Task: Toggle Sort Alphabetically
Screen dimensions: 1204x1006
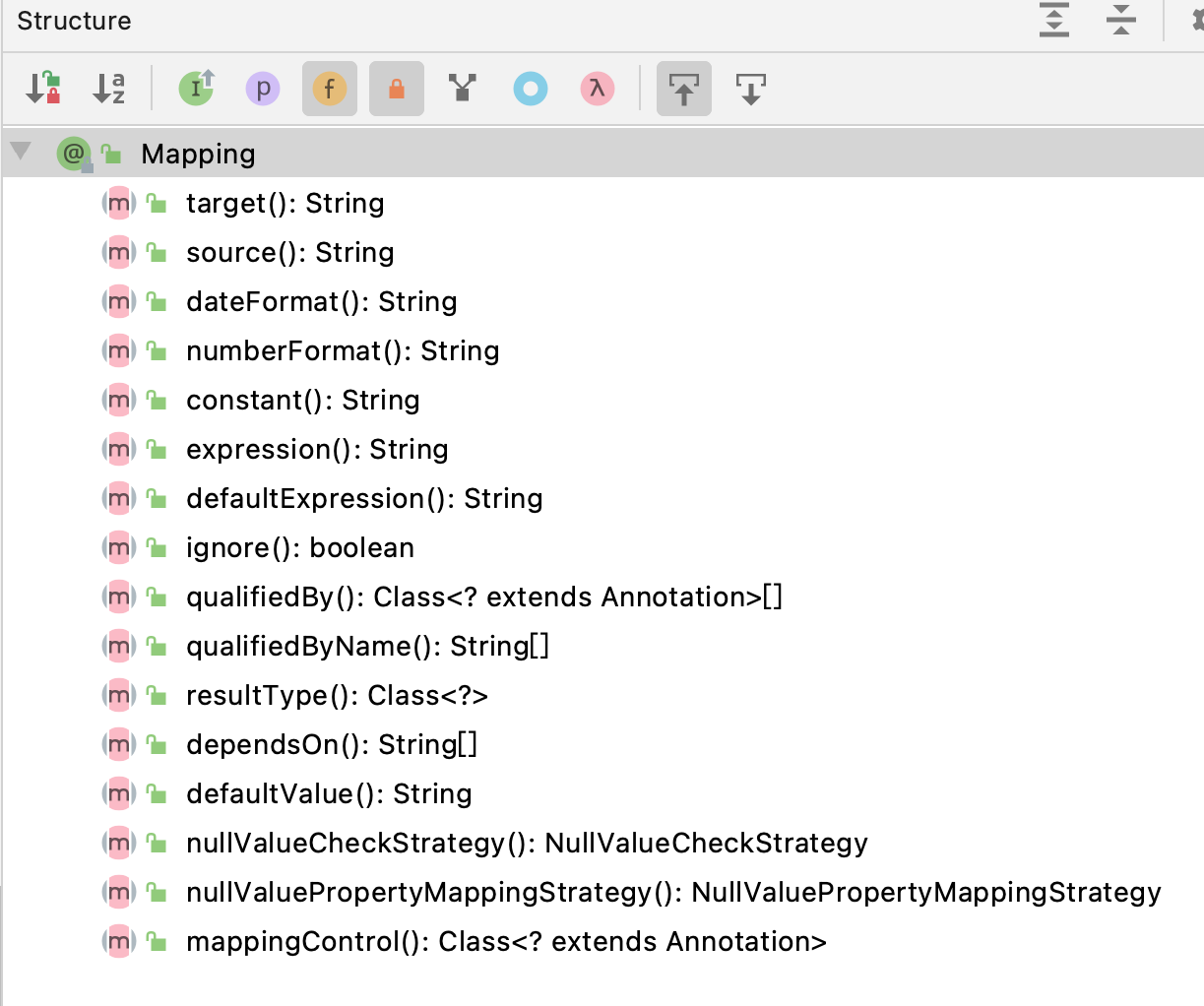Action: point(109,89)
